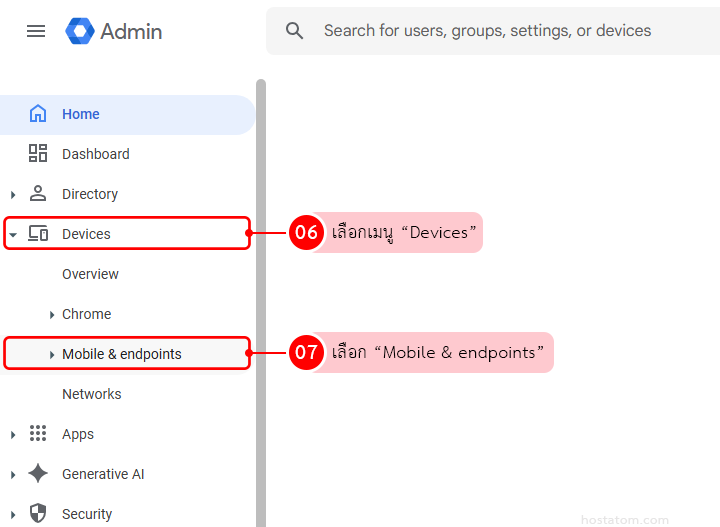This screenshot has height=527, width=720.
Task: Open the hamburger main menu
Action: click(36, 31)
